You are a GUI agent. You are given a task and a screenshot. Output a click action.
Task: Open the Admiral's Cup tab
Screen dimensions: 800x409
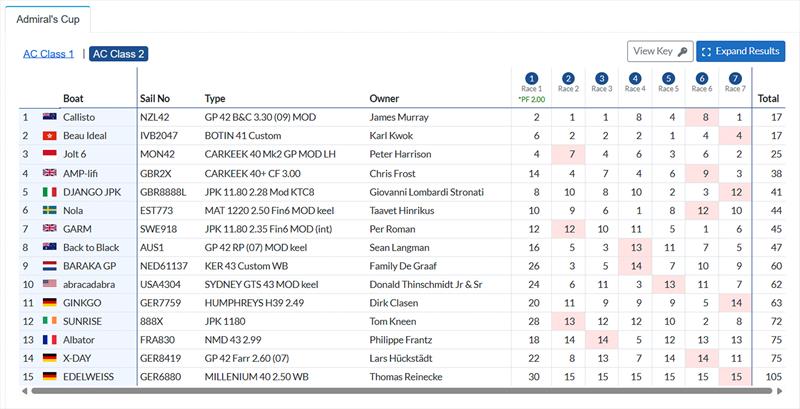48,19
